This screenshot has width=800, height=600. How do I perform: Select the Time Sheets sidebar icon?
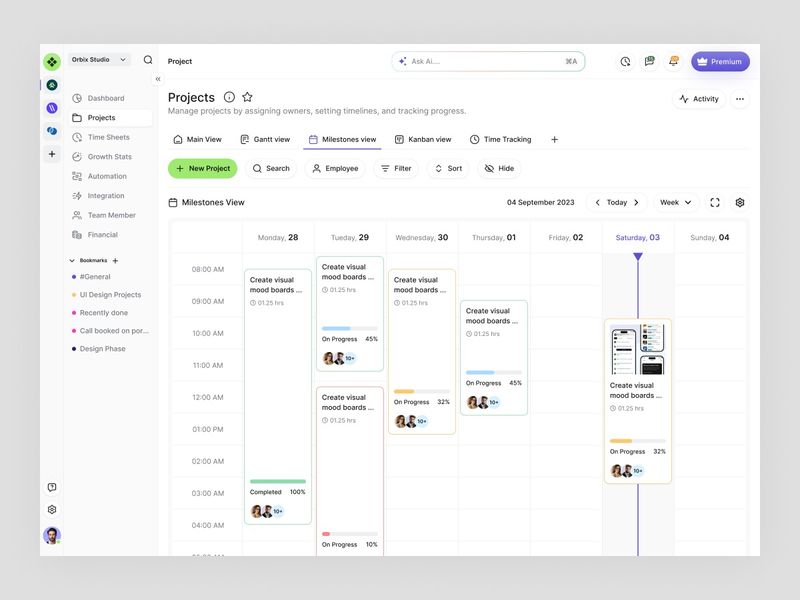tap(105, 137)
